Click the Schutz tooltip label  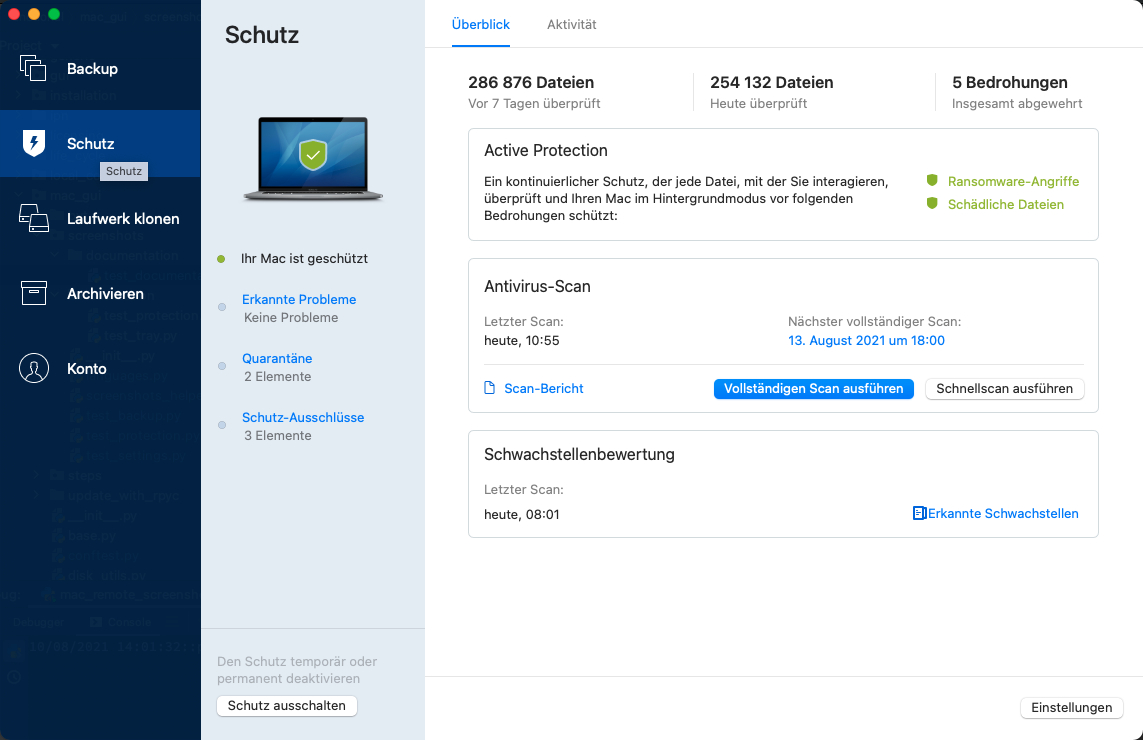click(x=124, y=171)
